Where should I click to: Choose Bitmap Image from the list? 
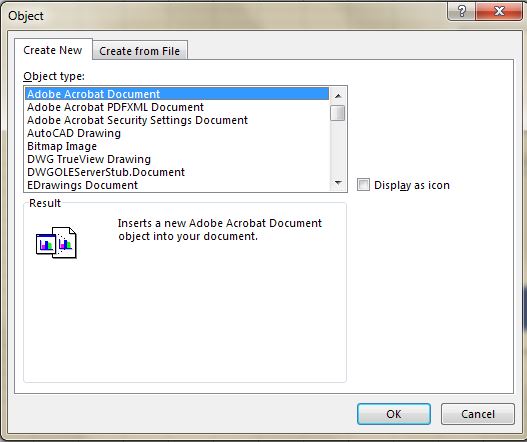point(177,146)
